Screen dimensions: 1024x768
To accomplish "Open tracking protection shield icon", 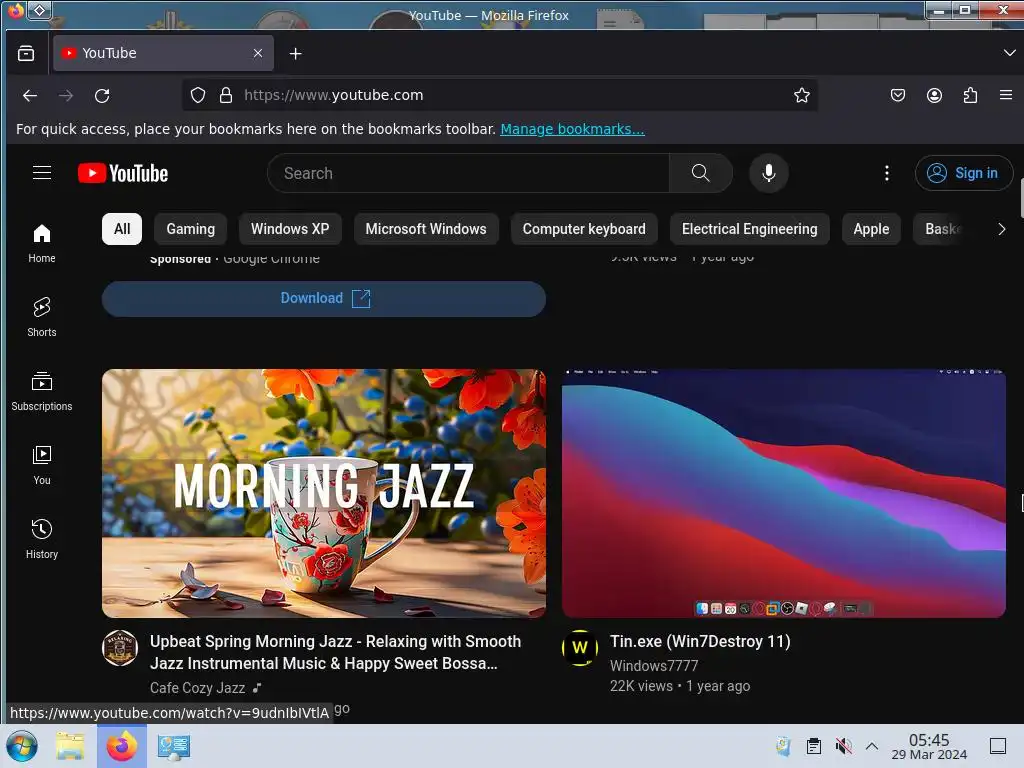I will click(x=198, y=95).
